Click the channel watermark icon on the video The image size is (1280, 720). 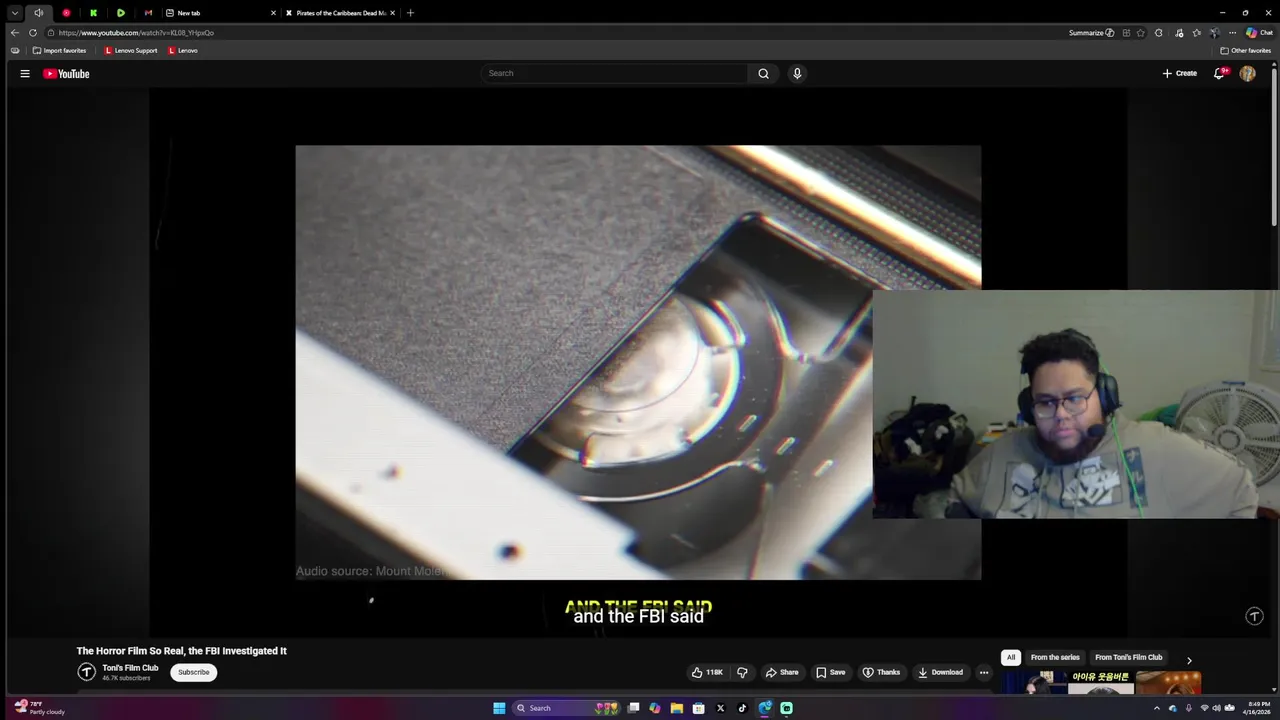(1254, 616)
